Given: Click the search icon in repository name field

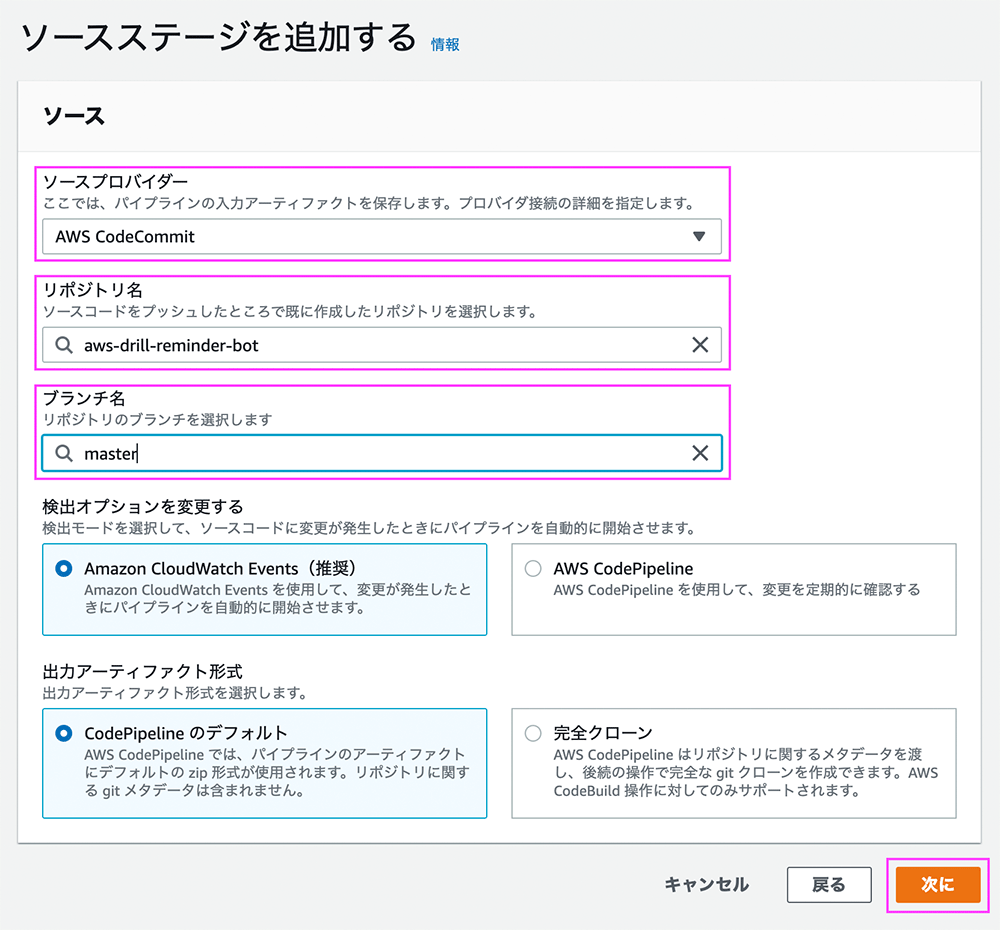Looking at the screenshot, I should (x=64, y=345).
